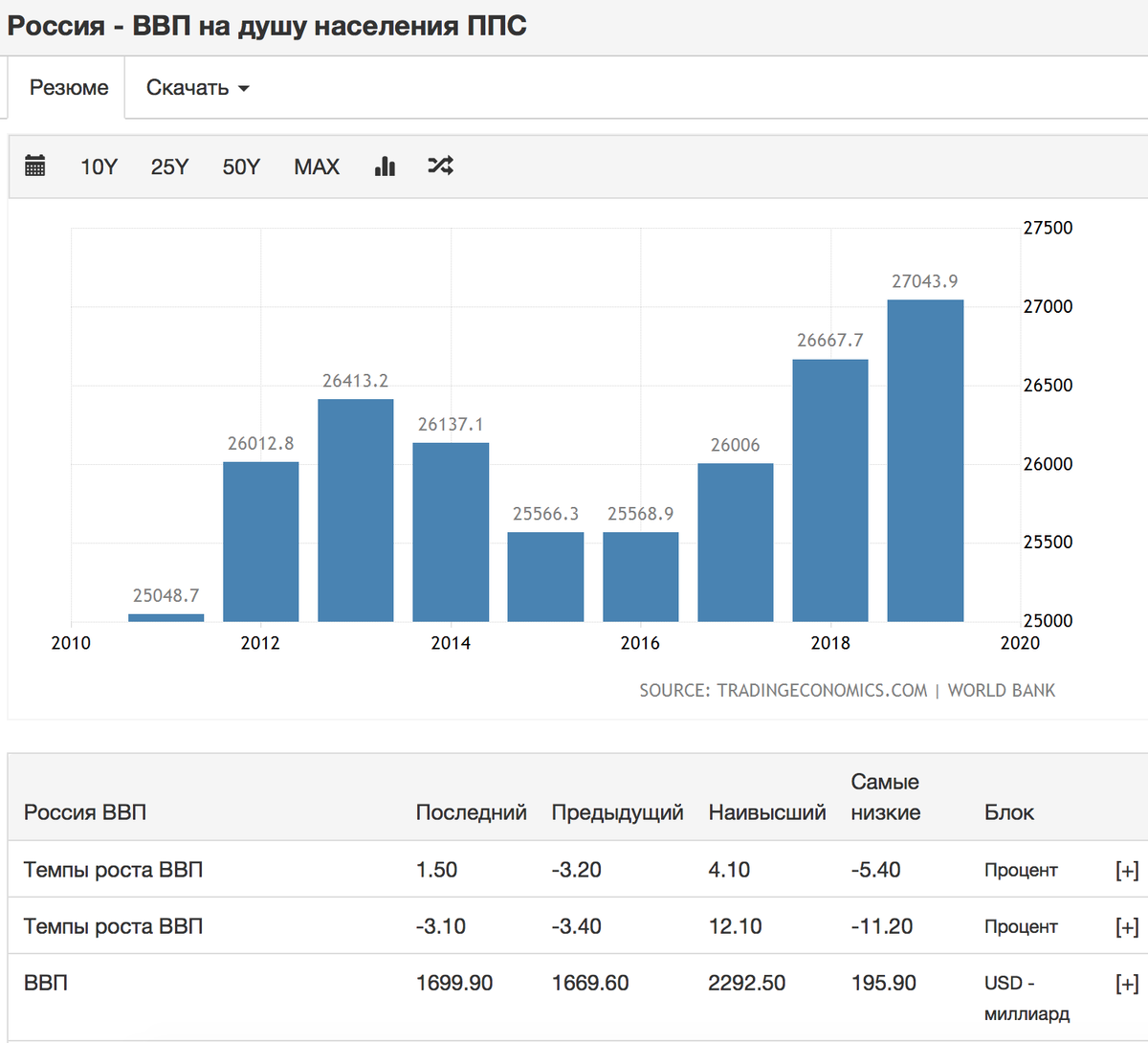Click the tallest bar labeled 27043.9
The width and height of the screenshot is (1148, 1043).
[x=925, y=461]
